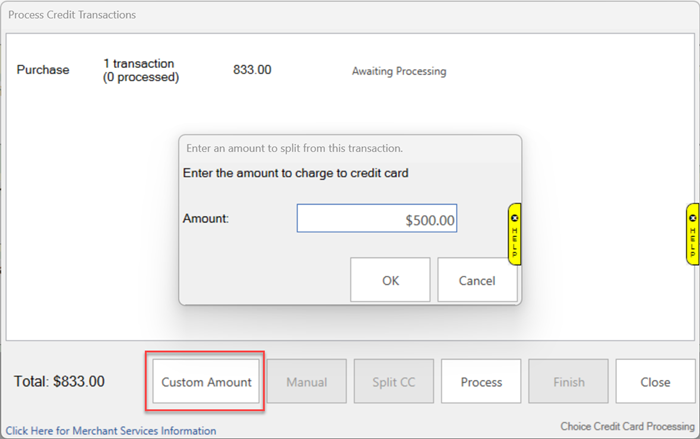Viewport: 700px width, 439px height.
Task: Click the '1 transaction (0 processed)' text
Action: (140, 70)
